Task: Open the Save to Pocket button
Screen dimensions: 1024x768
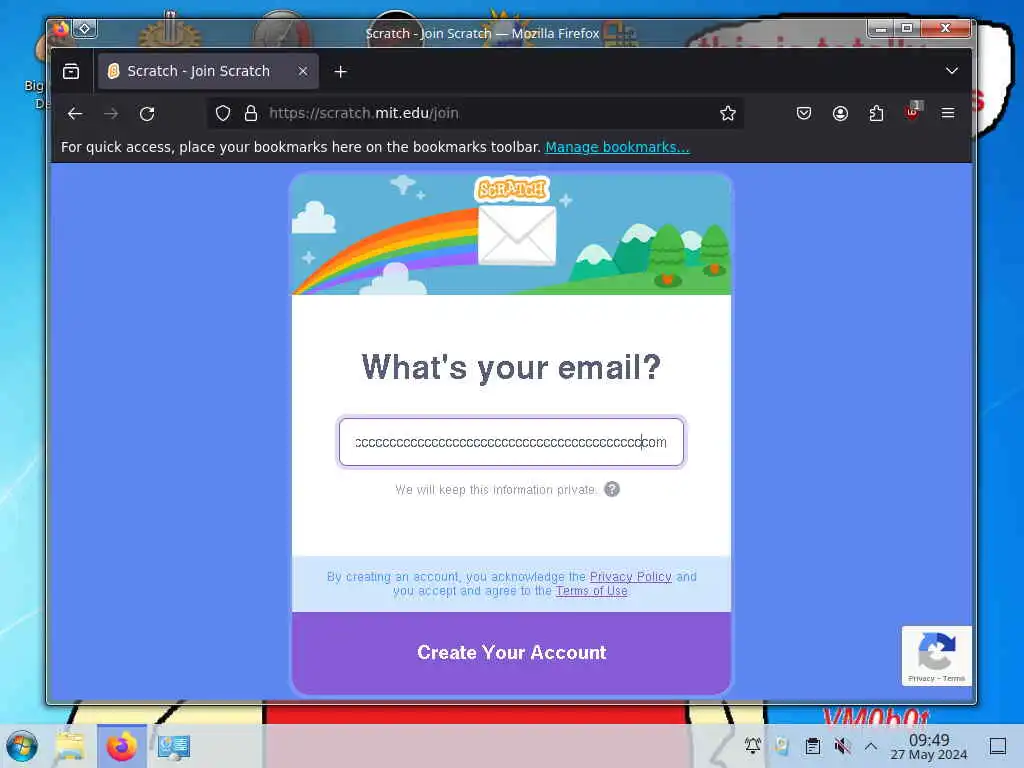Action: [804, 114]
